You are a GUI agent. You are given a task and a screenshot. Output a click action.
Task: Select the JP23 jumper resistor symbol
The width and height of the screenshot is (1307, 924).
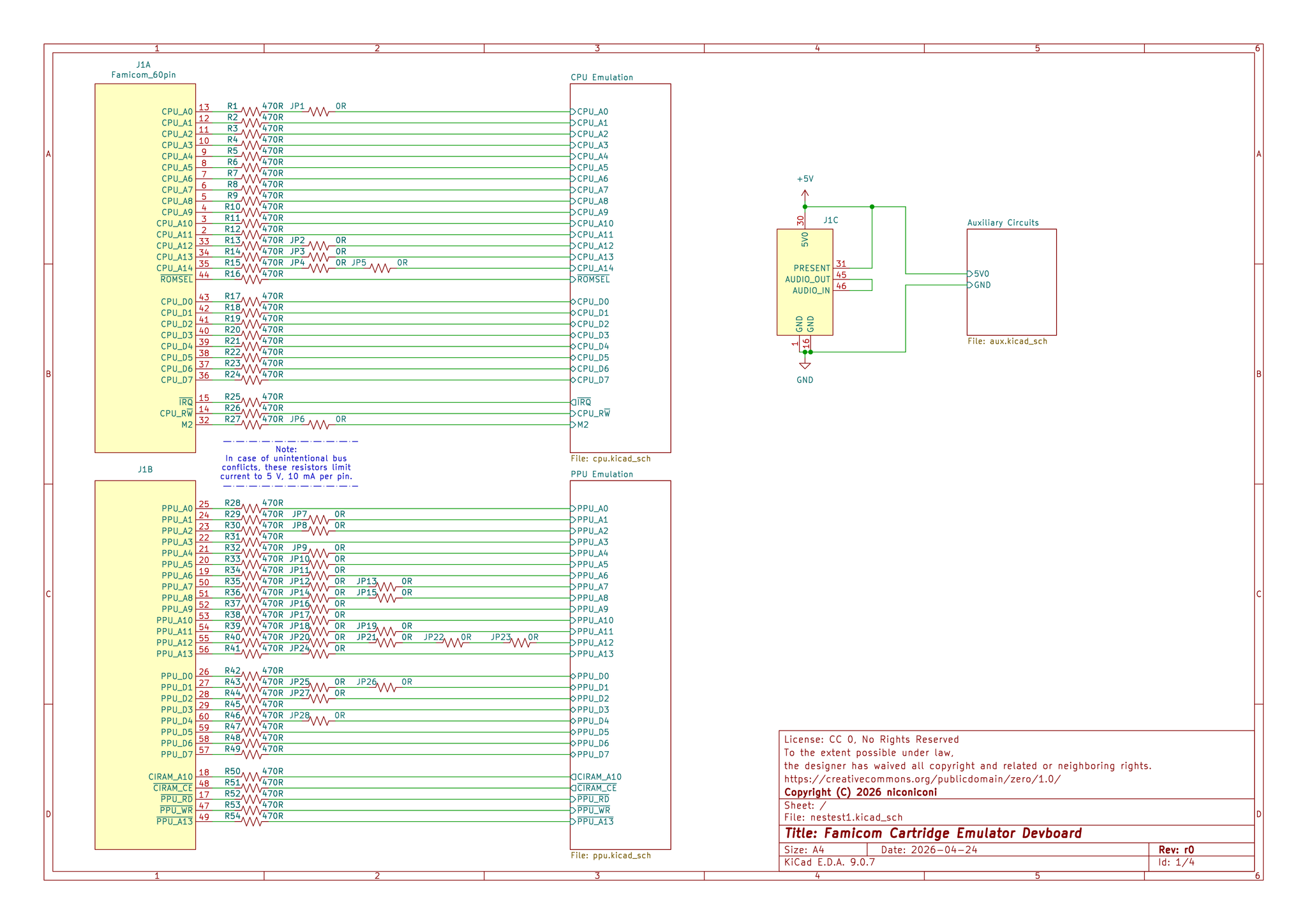(521, 643)
